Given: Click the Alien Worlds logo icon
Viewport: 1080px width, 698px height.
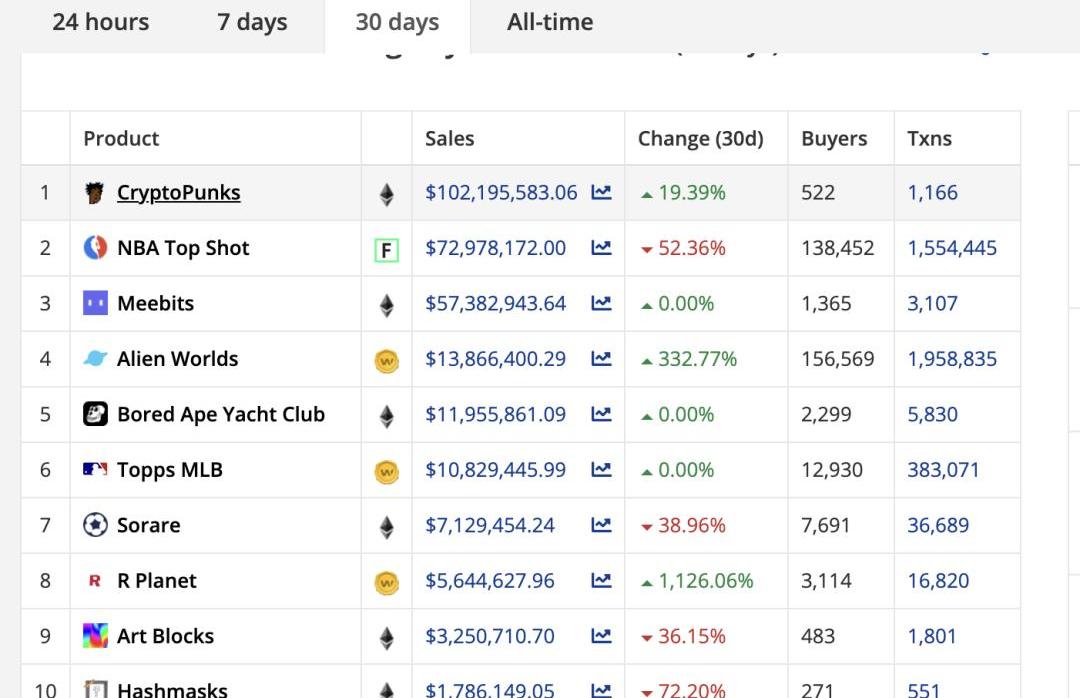Looking at the screenshot, I should click(x=95, y=358).
